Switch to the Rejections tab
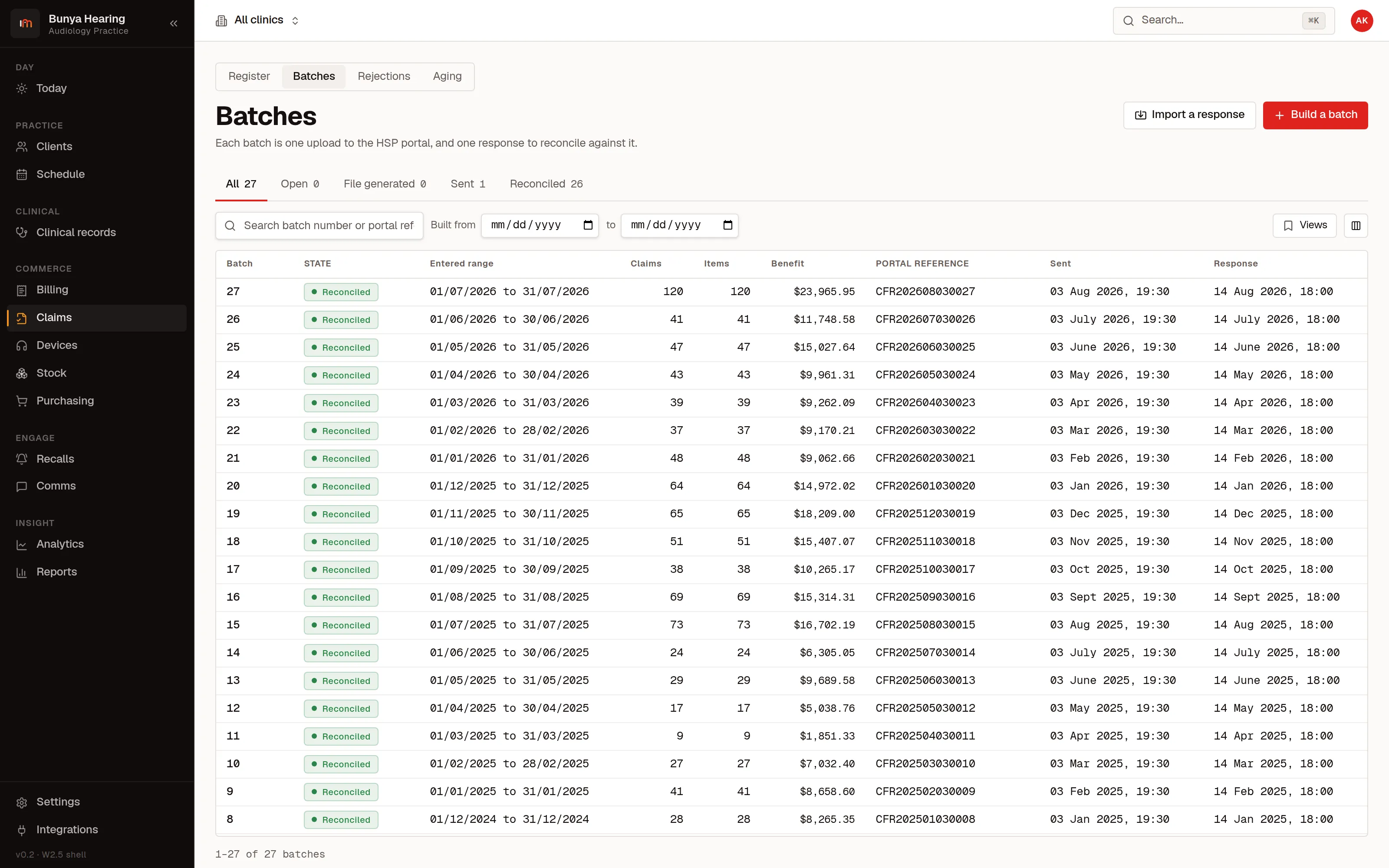Image resolution: width=1389 pixels, height=868 pixels. [x=383, y=76]
